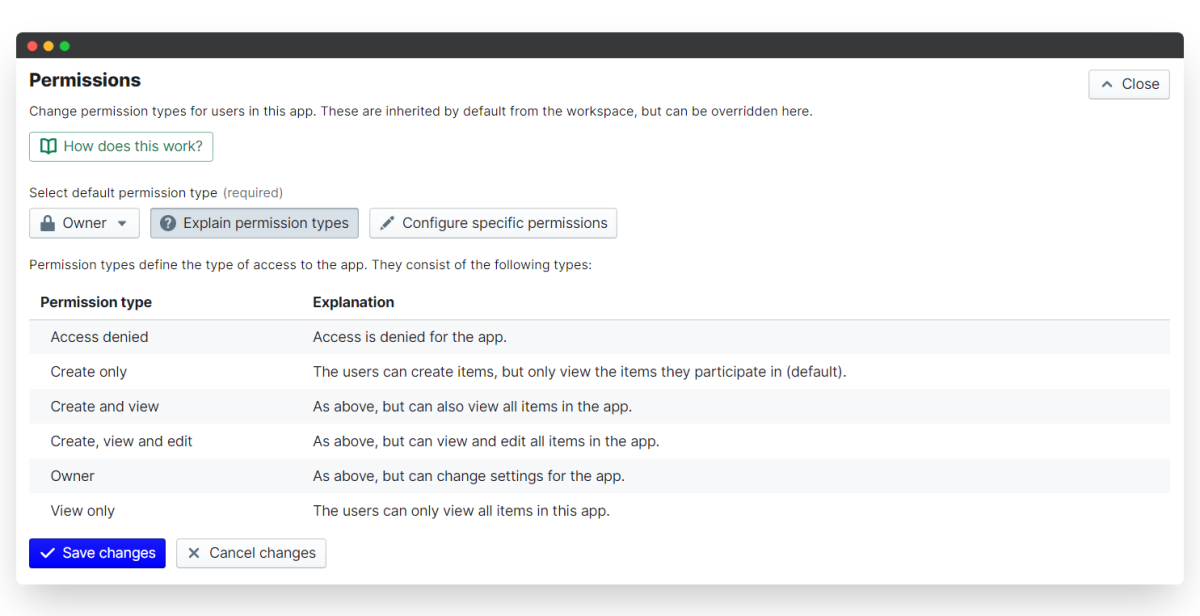
Task: Click the X icon on Cancel changes
Action: pos(194,553)
